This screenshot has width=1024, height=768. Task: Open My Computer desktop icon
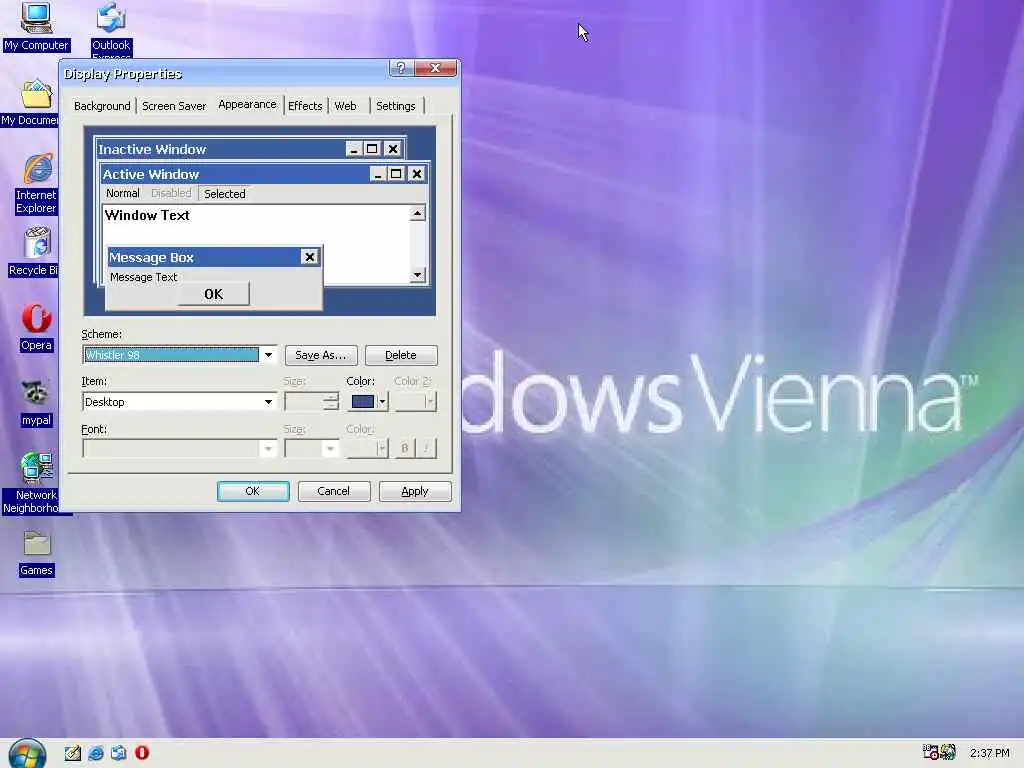pyautogui.click(x=36, y=26)
